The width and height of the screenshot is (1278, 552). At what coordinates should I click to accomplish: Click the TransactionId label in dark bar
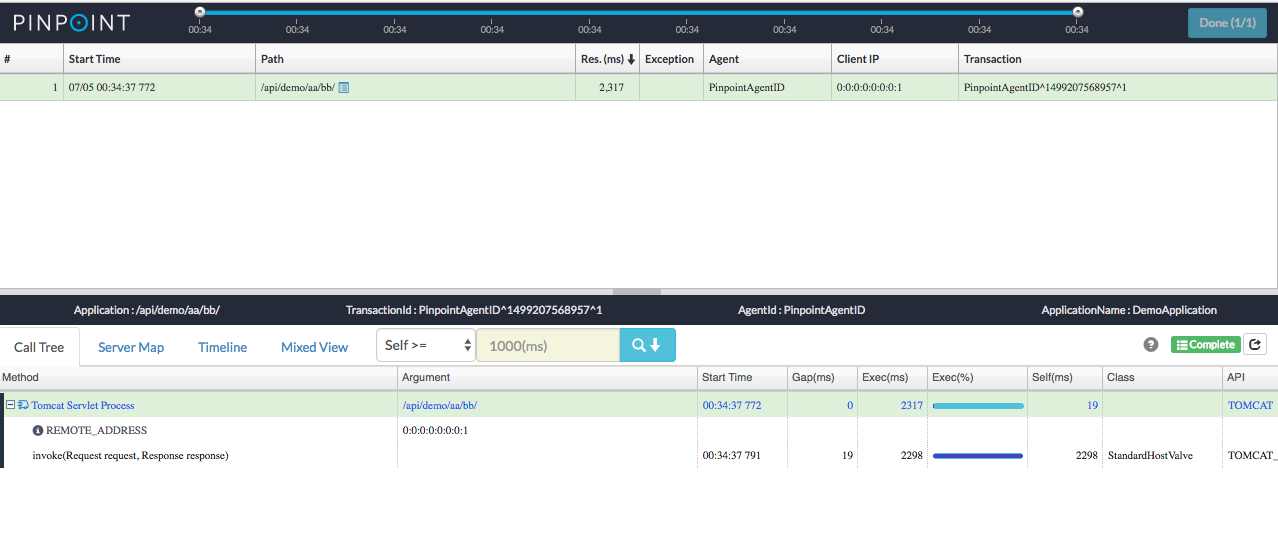click(474, 310)
